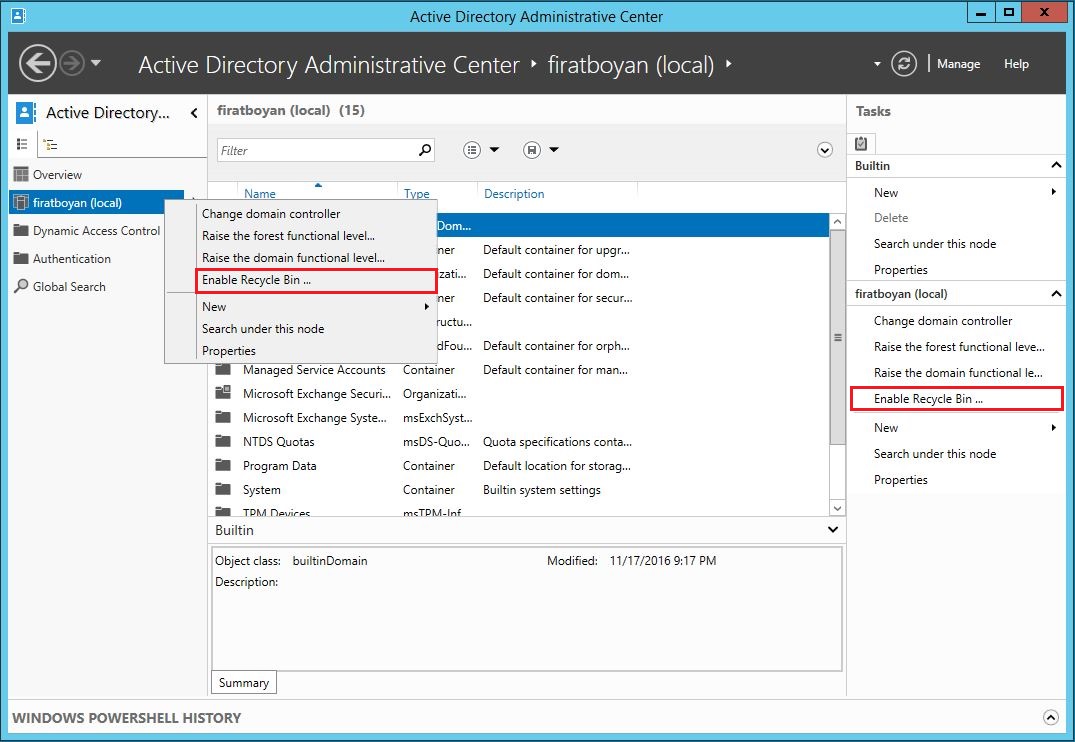Click Search under this node under Builtin
This screenshot has height=742, width=1075.
pyautogui.click(x=934, y=243)
